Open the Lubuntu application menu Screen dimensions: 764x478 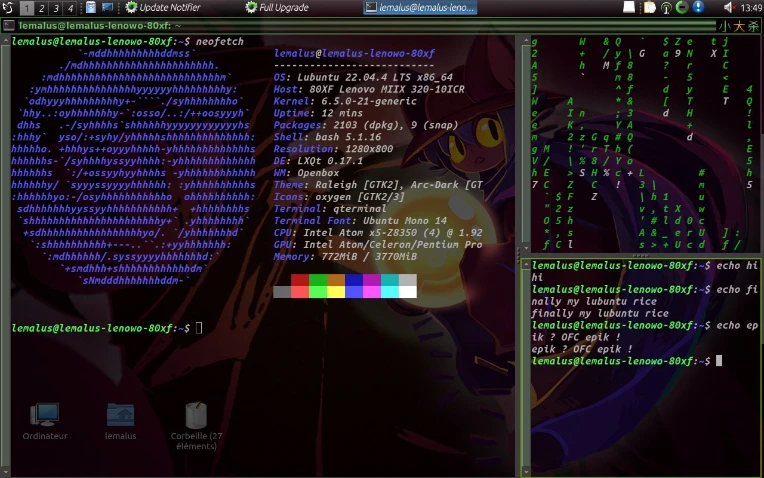[x=7, y=7]
